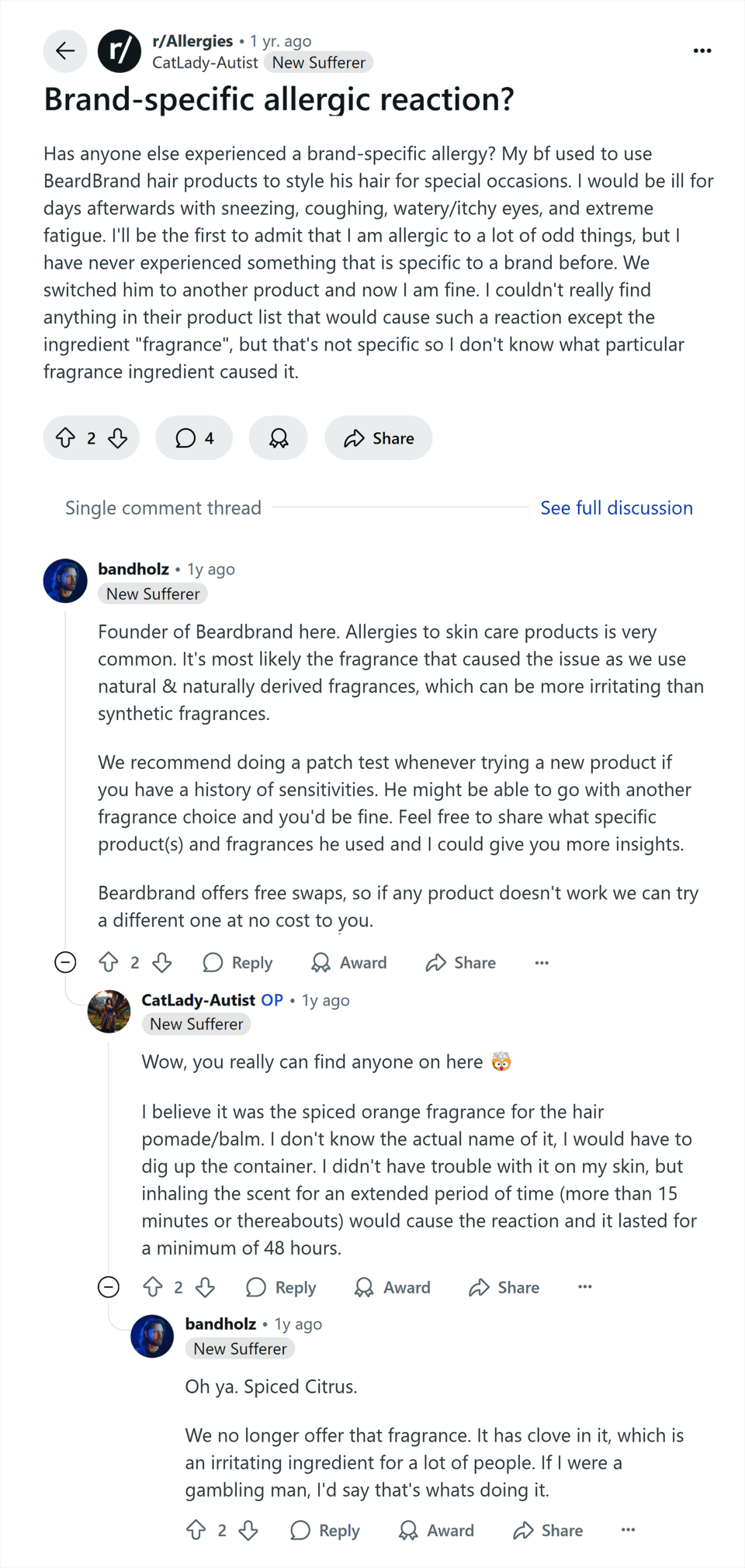Open the award ribbon icon under the post
Screen dimensions: 745x1568
tap(278, 438)
